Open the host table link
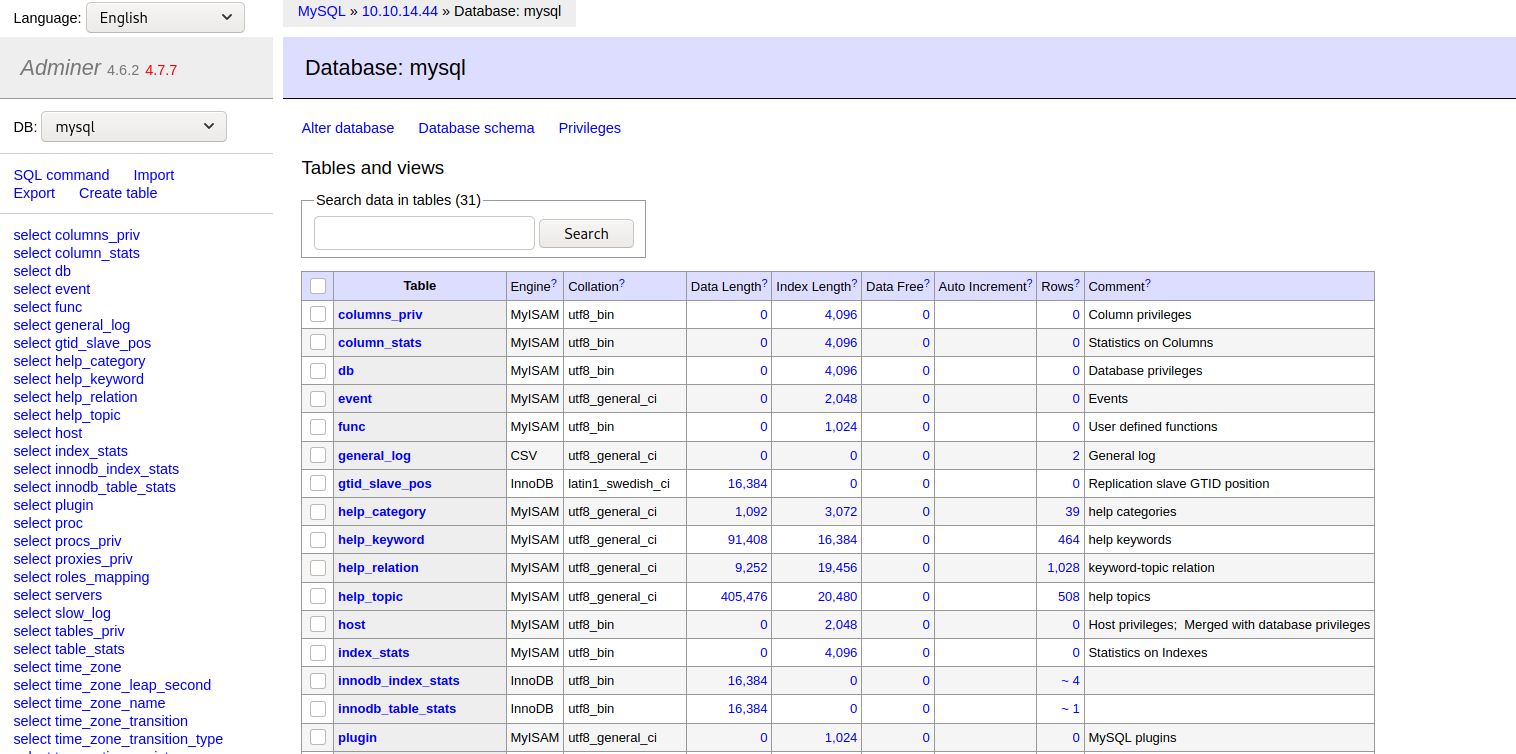 tap(352, 624)
